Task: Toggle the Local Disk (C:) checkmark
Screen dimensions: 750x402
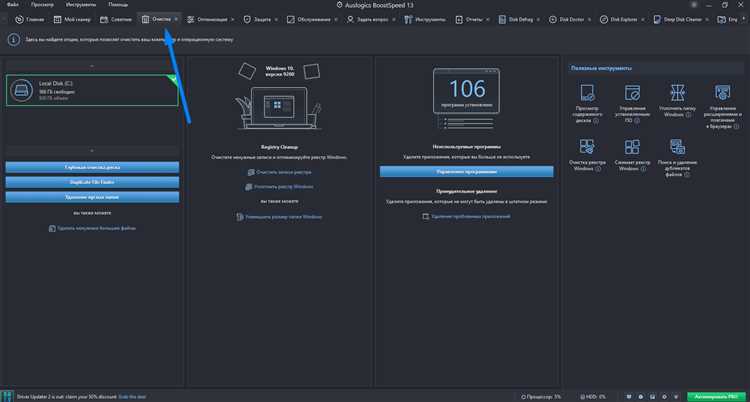Action: (173, 79)
